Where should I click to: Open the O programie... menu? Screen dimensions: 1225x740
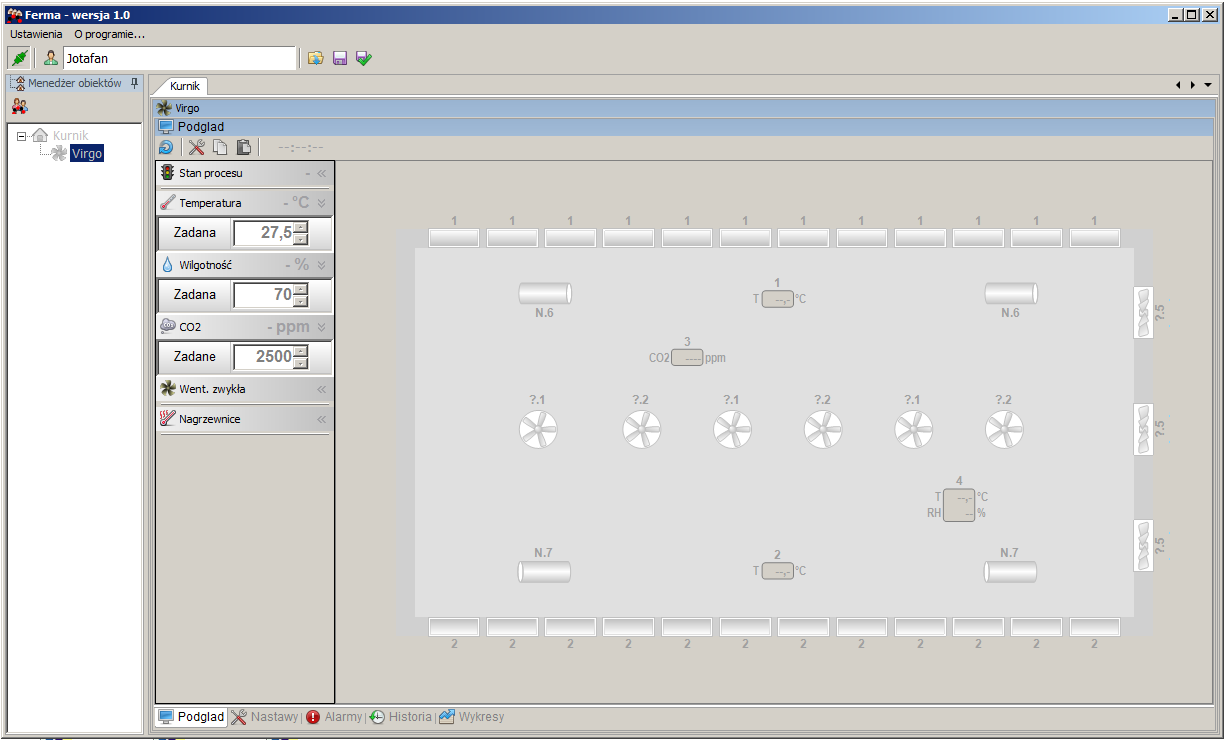point(110,34)
